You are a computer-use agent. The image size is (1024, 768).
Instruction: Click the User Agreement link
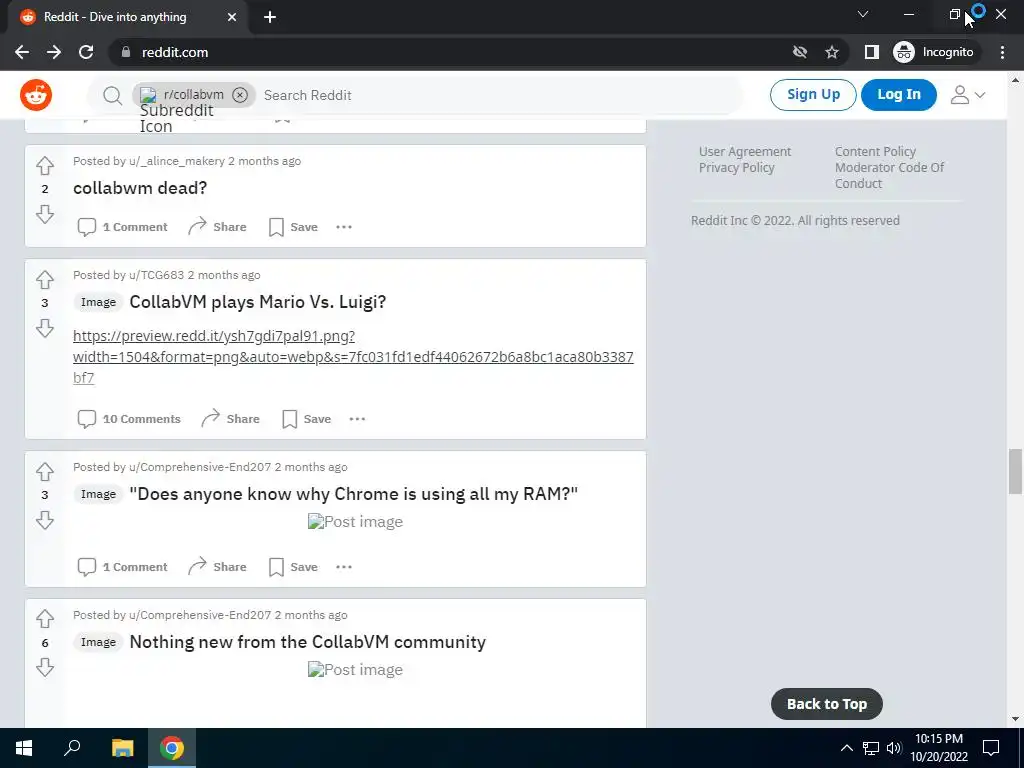point(744,152)
